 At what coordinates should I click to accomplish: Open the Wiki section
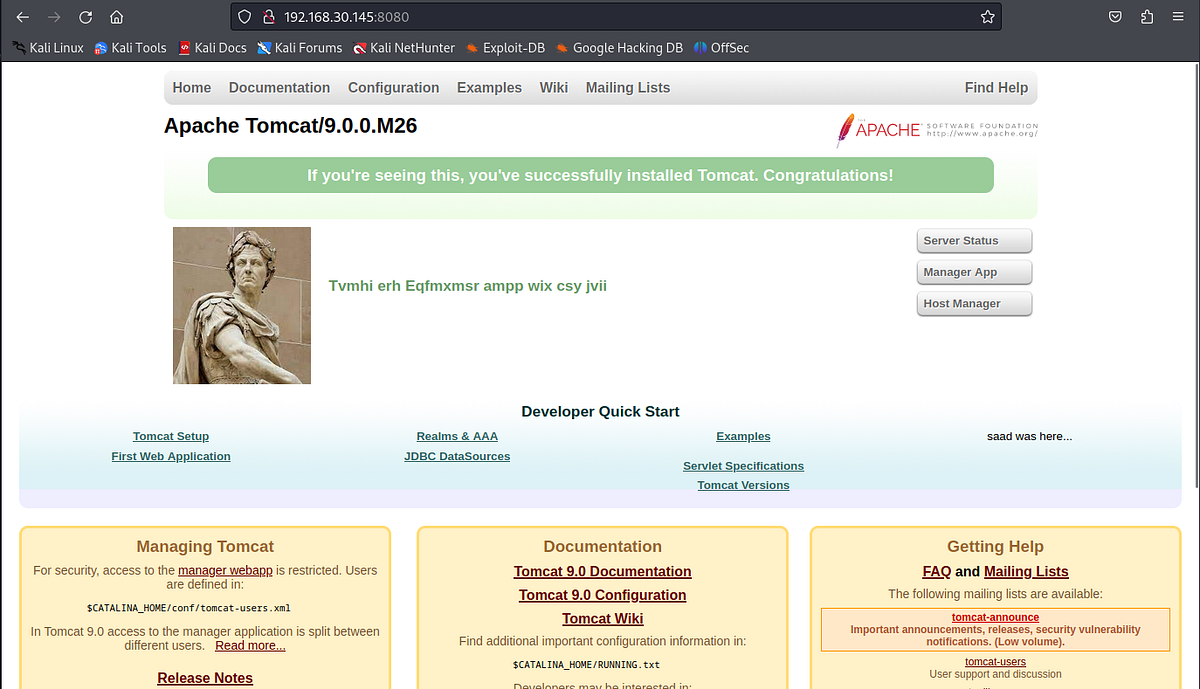(x=554, y=87)
